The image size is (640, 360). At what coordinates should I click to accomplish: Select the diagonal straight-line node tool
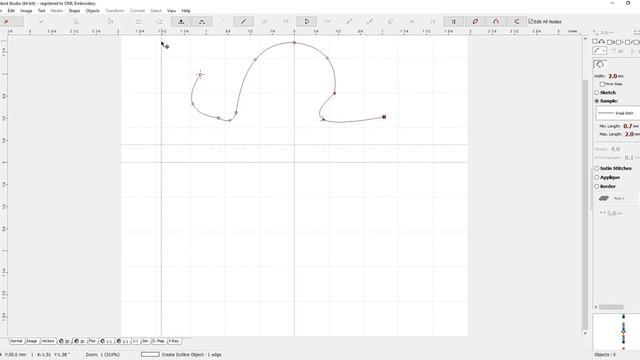coord(244,22)
